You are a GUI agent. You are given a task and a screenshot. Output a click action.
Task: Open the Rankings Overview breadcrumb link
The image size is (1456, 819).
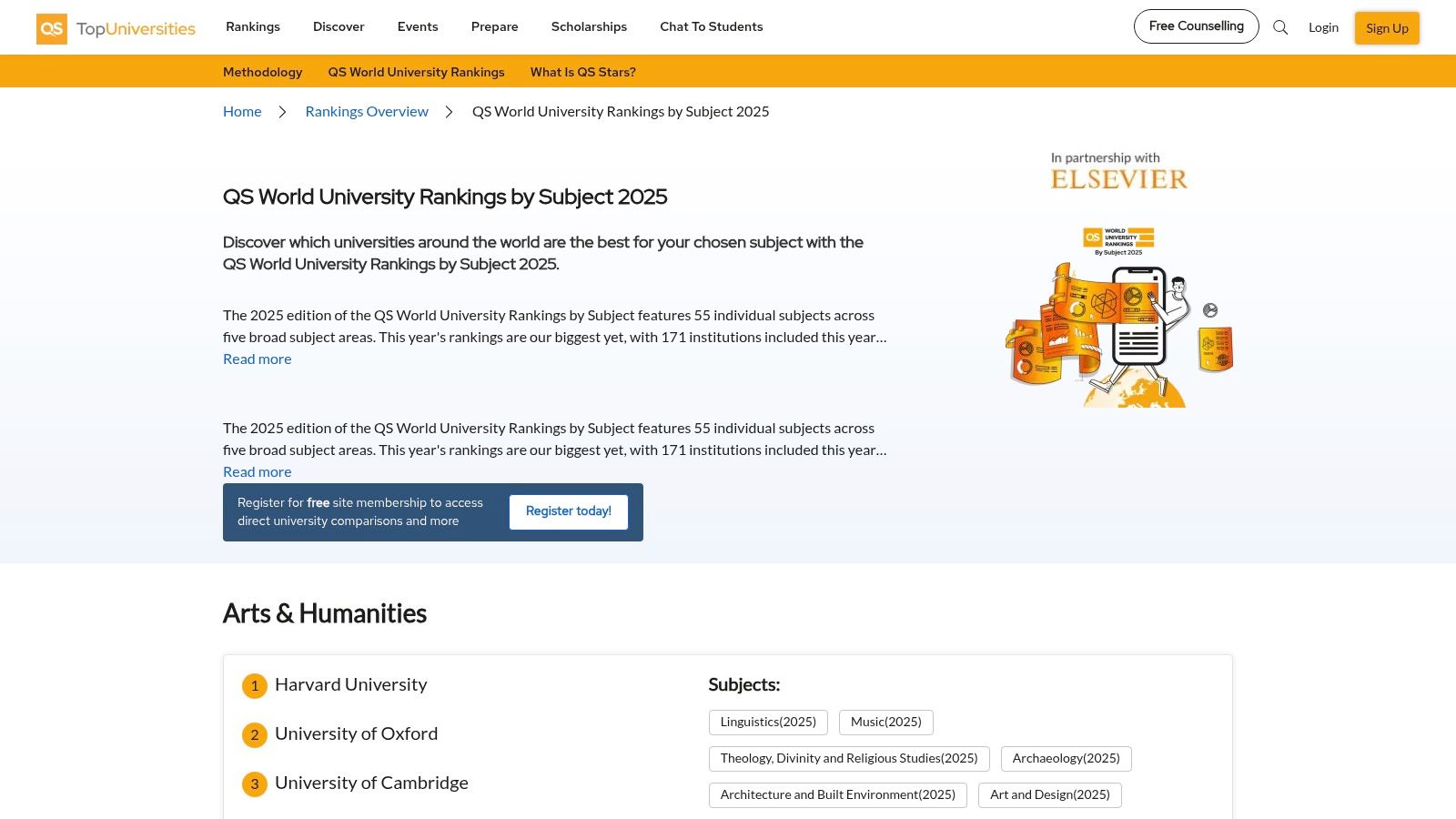[367, 111]
